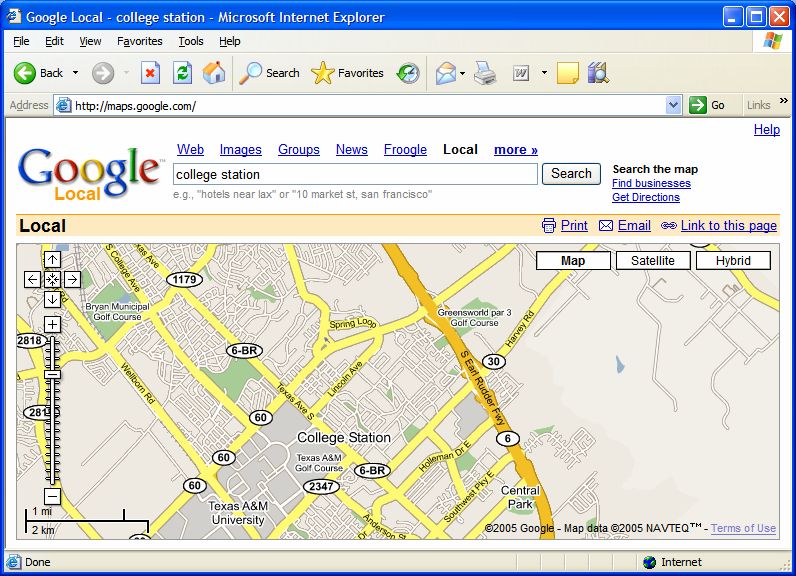Open the Tools menu

click(191, 41)
